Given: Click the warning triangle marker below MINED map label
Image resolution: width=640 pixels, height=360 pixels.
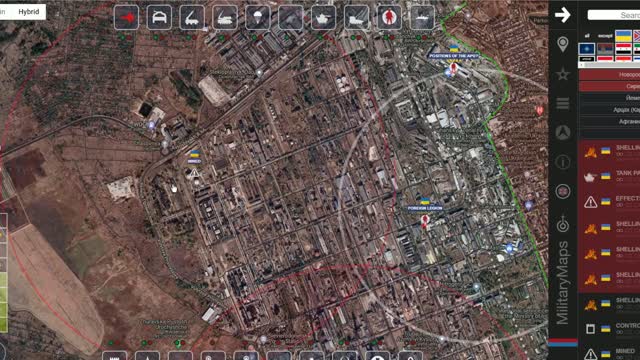Looking at the screenshot, I should click(x=195, y=173).
